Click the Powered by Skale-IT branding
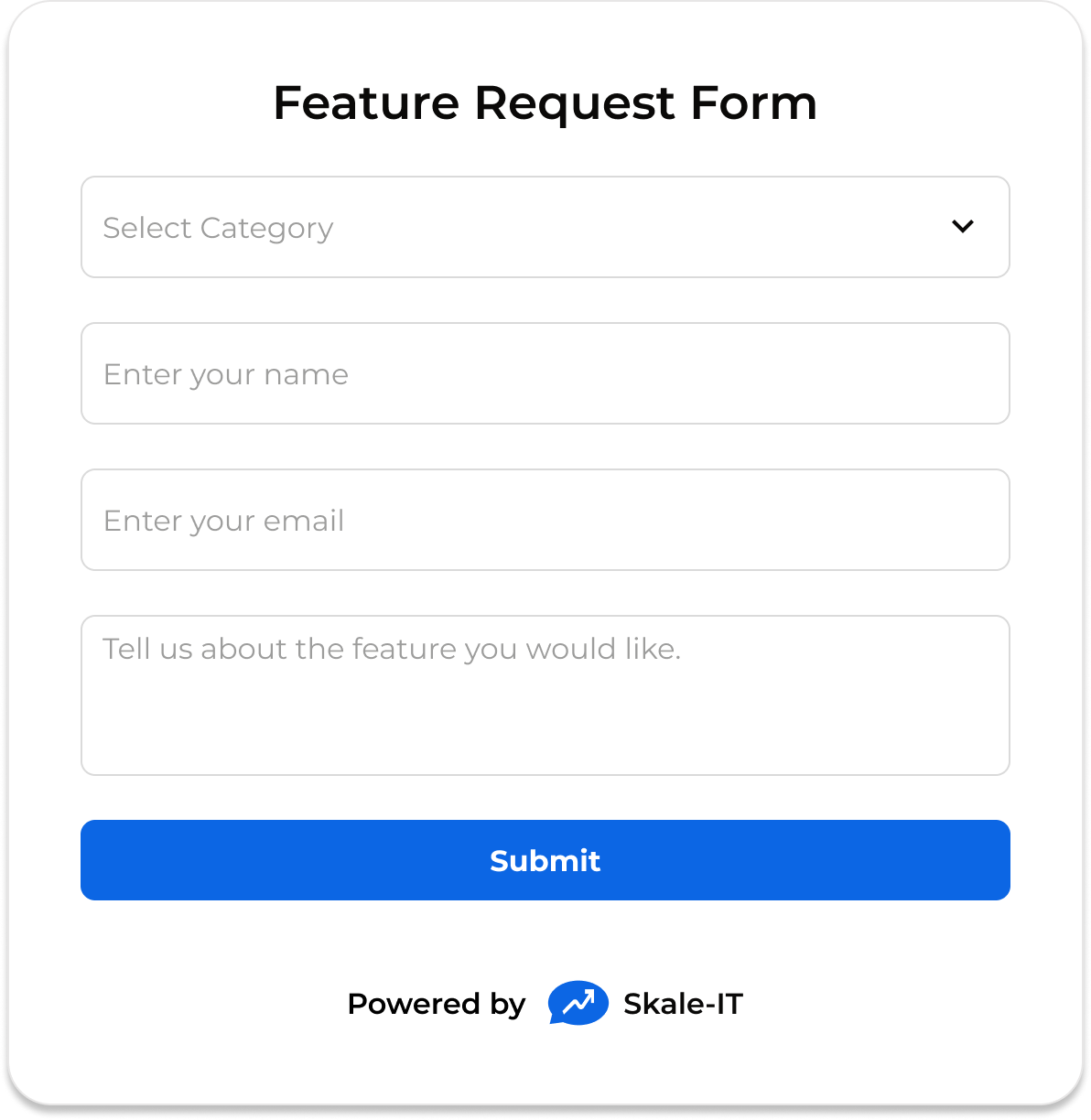 pyautogui.click(x=545, y=1004)
